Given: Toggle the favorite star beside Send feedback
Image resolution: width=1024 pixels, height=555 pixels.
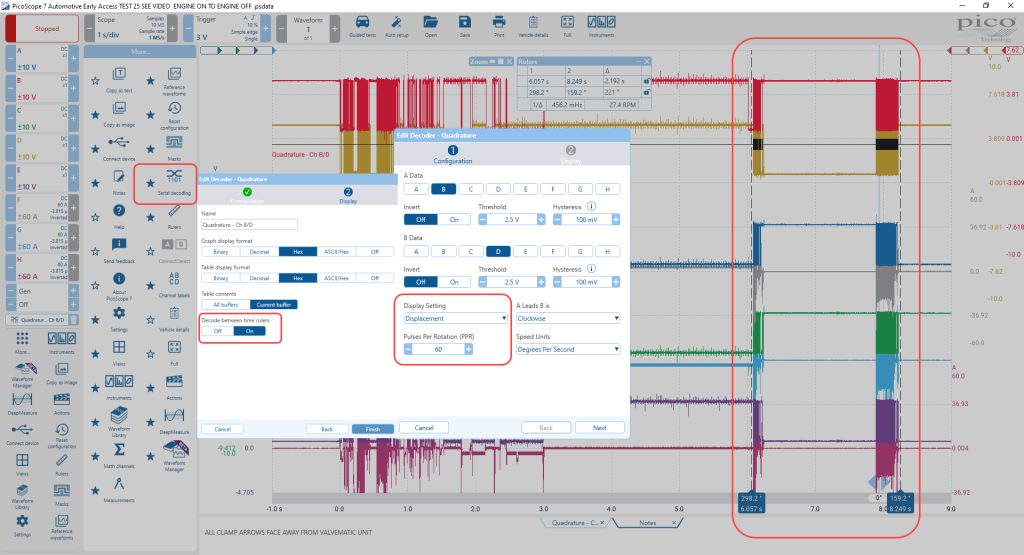Looking at the screenshot, I should [x=95, y=251].
